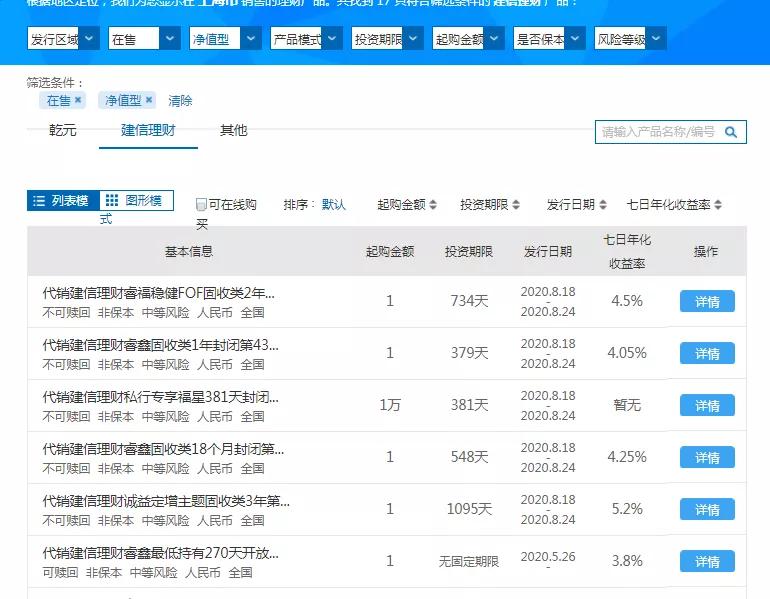The image size is (770, 599).
Task: Click the search magnifier icon
Action: click(x=731, y=132)
